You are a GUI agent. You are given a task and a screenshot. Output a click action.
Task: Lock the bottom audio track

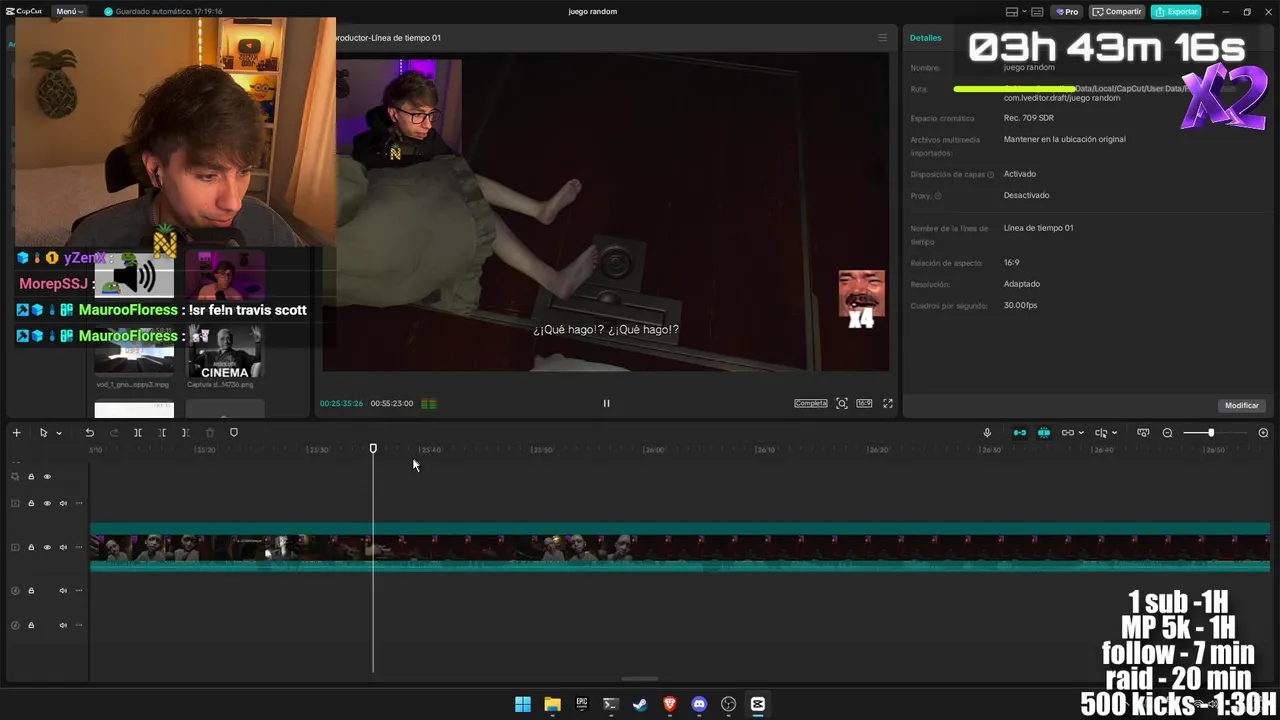[x=31, y=625]
